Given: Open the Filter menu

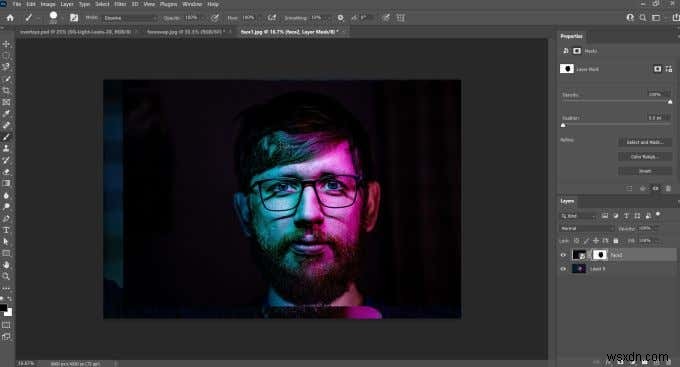Looking at the screenshot, I should click(x=120, y=4).
